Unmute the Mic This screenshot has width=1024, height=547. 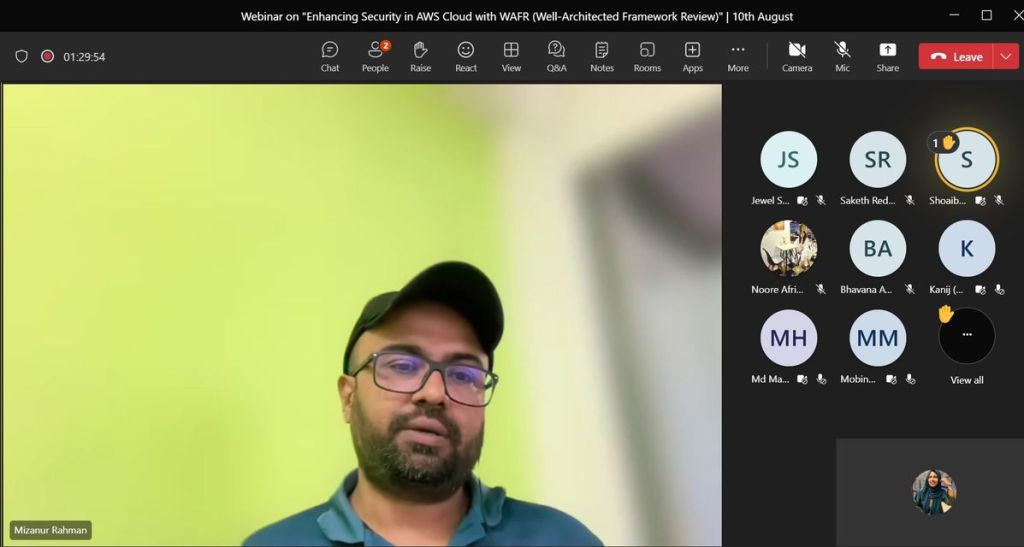[x=843, y=56]
